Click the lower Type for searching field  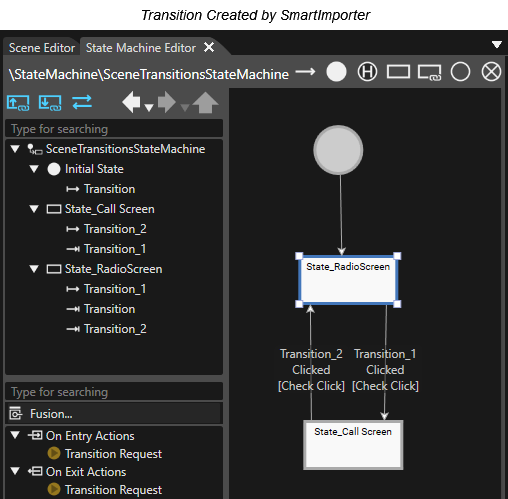click(x=114, y=392)
